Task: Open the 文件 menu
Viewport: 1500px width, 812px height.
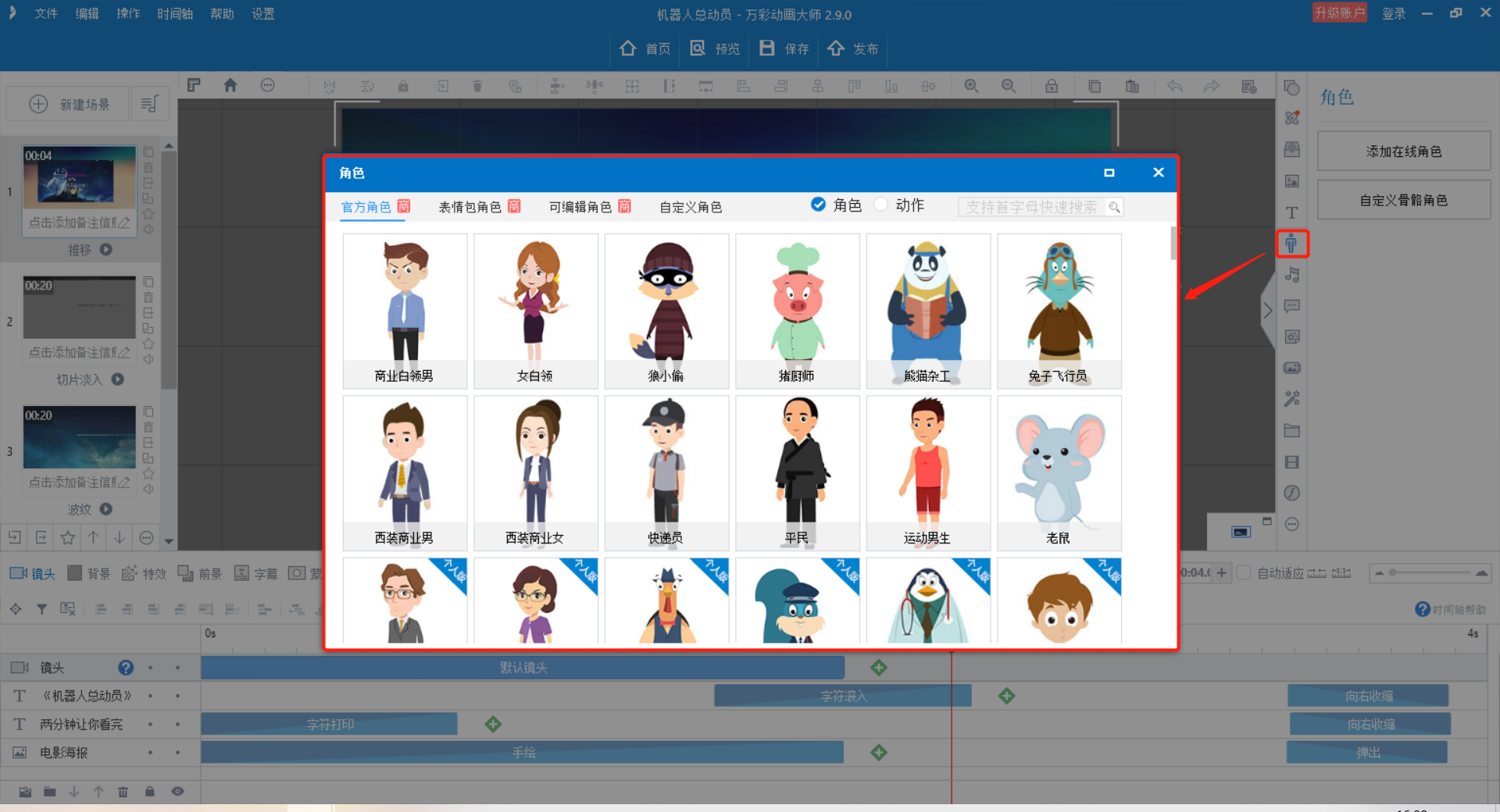Action: (x=46, y=14)
